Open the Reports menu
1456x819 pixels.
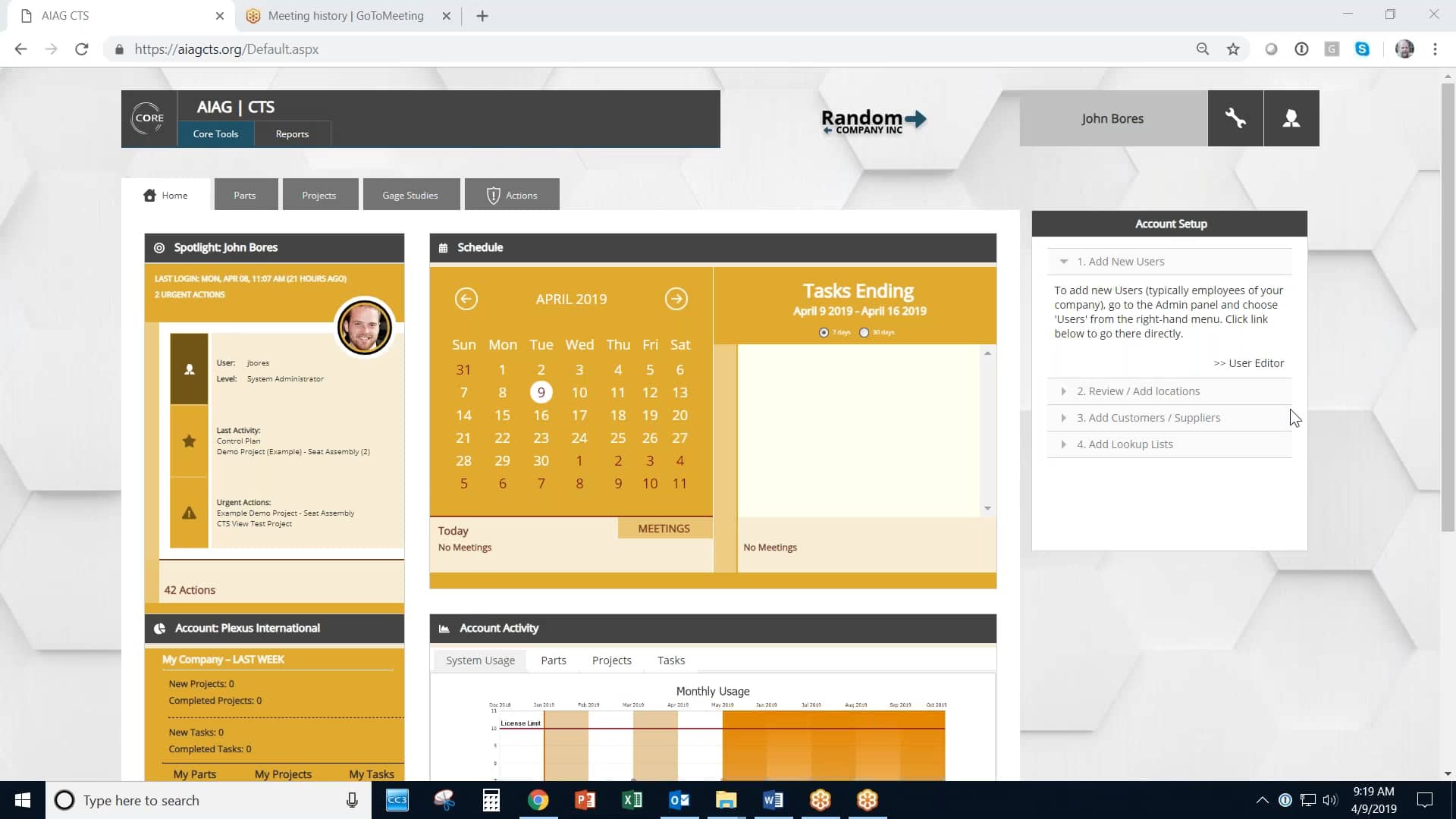(x=291, y=133)
